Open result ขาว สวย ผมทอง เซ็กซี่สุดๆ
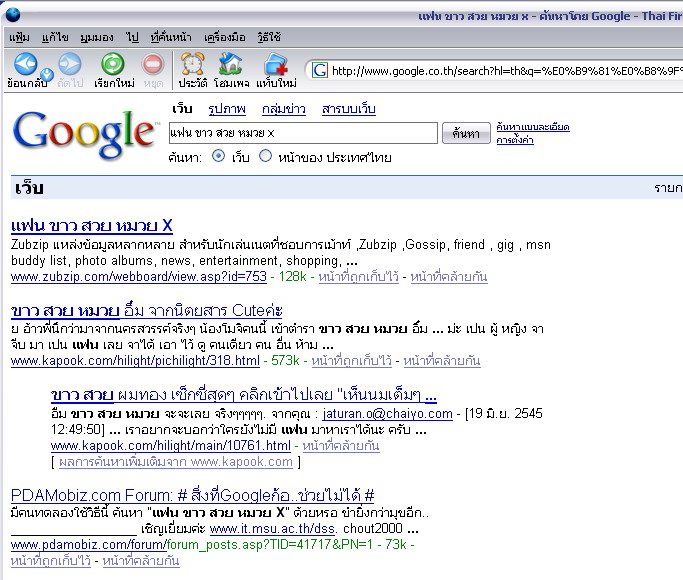This screenshot has height=580, width=683. [x=243, y=395]
